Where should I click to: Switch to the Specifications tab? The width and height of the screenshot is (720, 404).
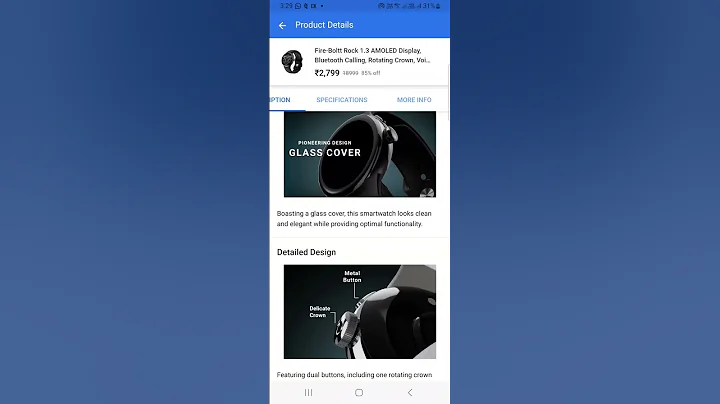[342, 100]
